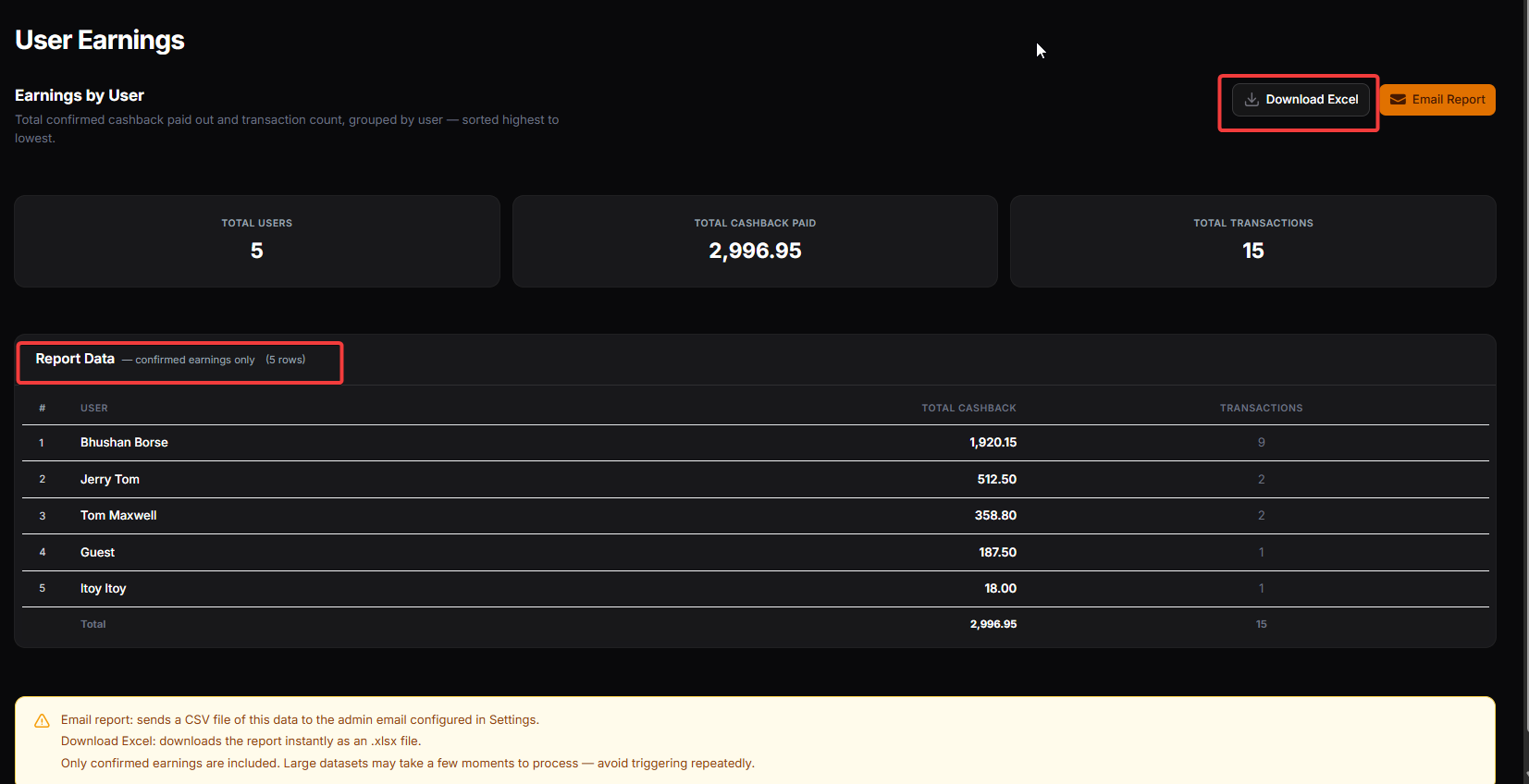Viewport: 1529px width, 784px height.
Task: Click on Itoy Itoy user name
Action: tap(103, 589)
